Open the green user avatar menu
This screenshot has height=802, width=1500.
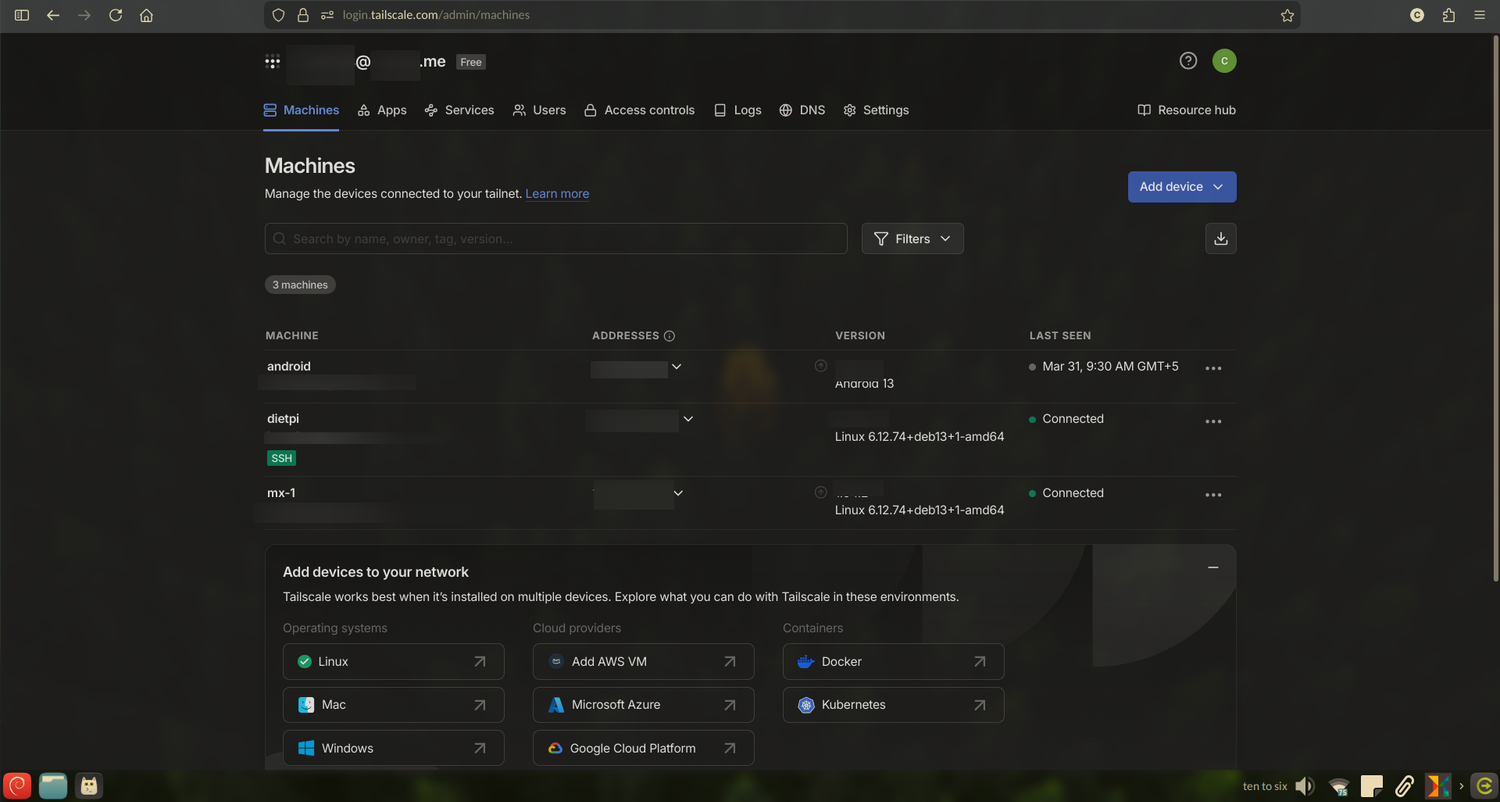[x=1224, y=61]
